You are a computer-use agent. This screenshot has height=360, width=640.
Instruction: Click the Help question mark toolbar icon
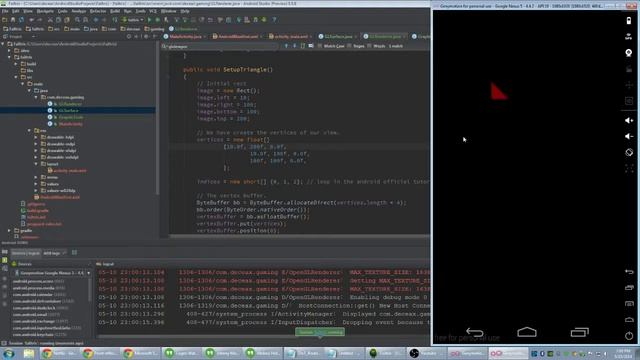(274, 20)
